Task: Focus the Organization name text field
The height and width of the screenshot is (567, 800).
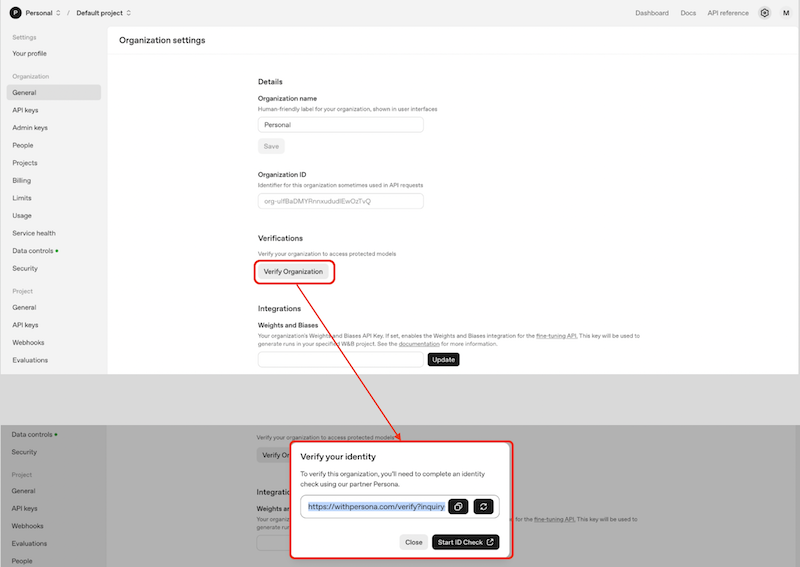Action: pyautogui.click(x=340, y=125)
